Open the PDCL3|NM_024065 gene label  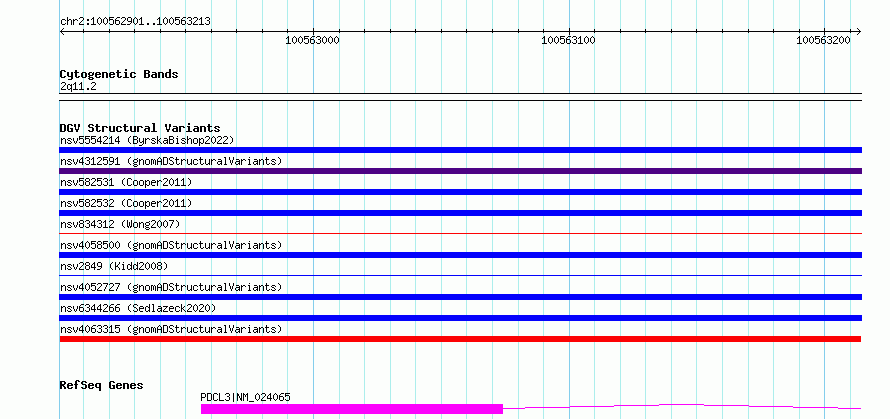(x=245, y=397)
